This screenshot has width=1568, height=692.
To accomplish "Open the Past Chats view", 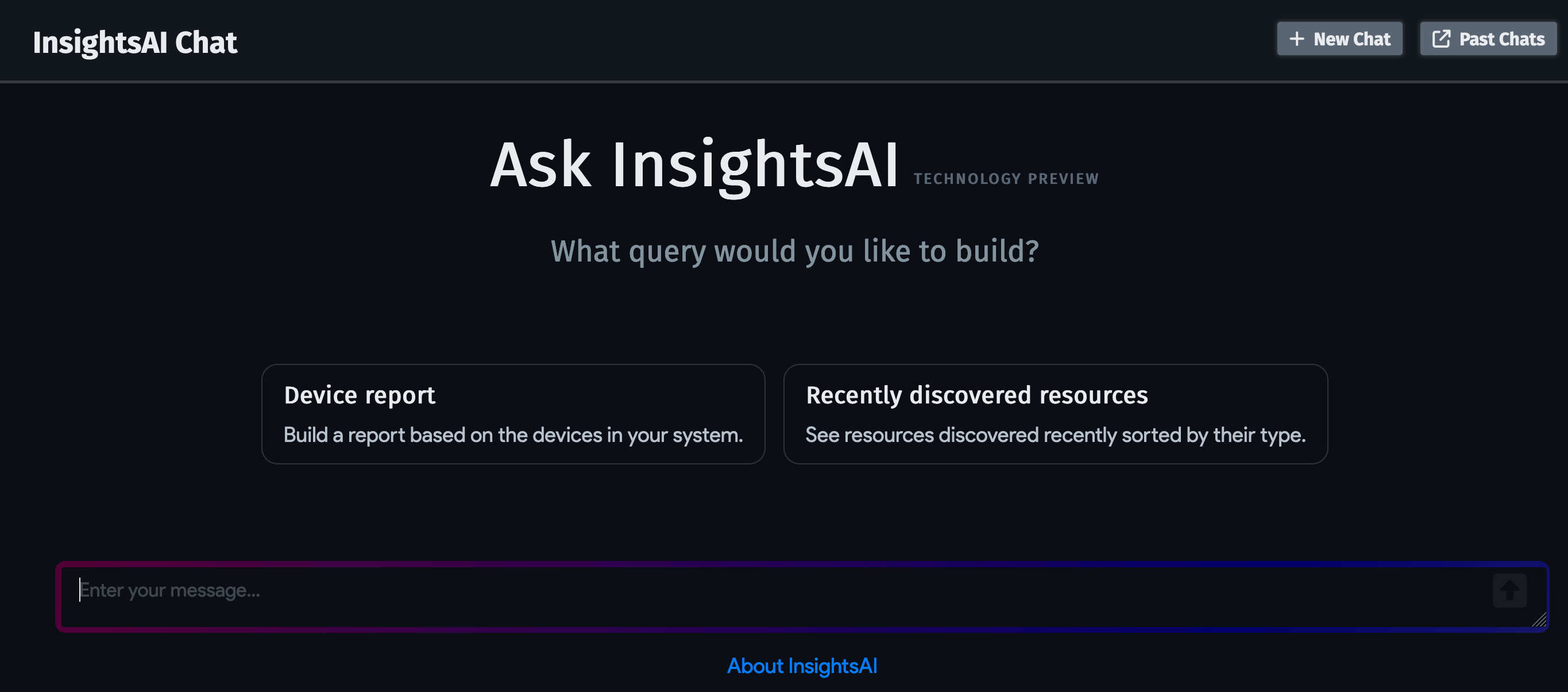I will coord(1488,38).
